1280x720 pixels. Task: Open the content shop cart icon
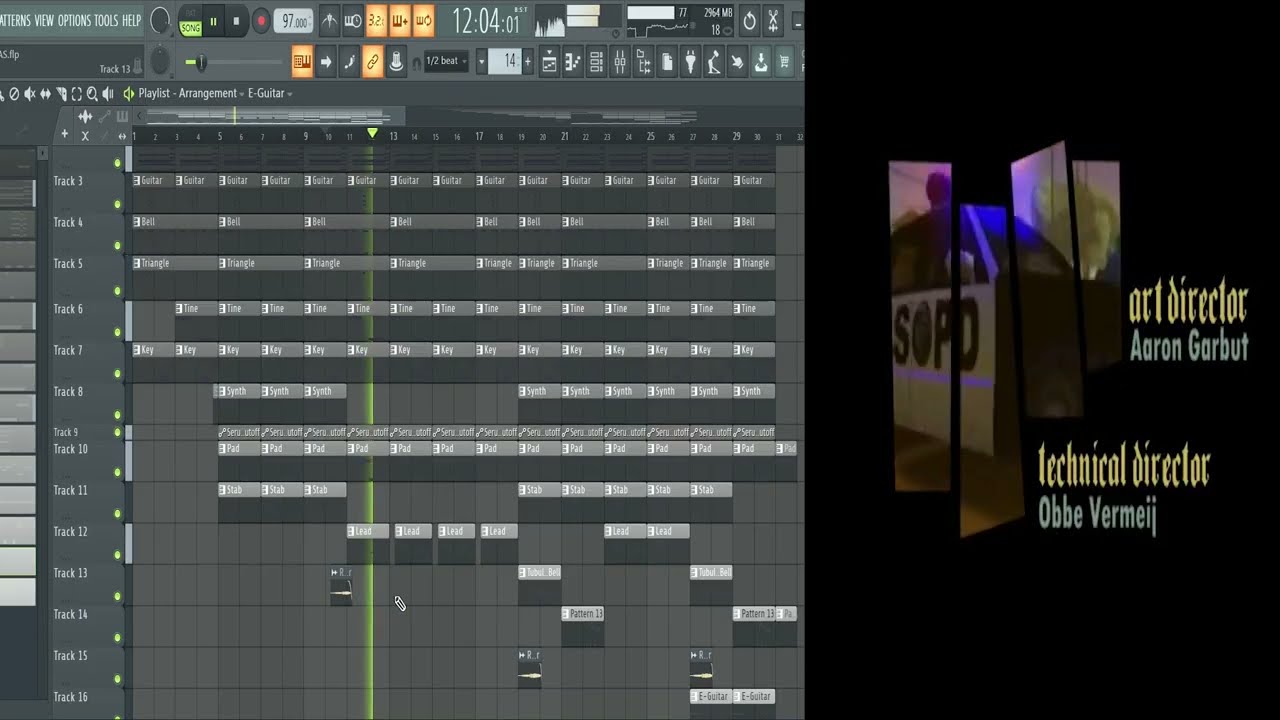784,62
